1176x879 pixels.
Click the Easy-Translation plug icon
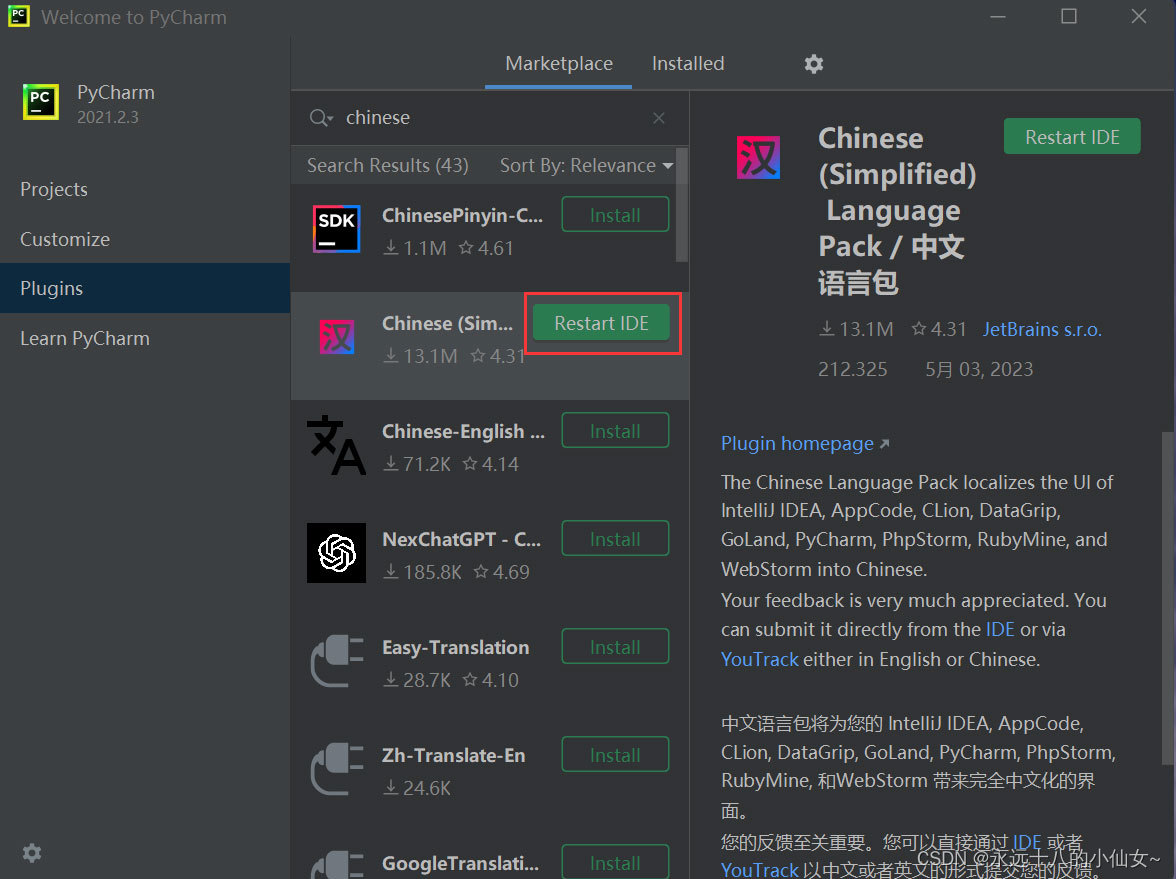(x=336, y=661)
